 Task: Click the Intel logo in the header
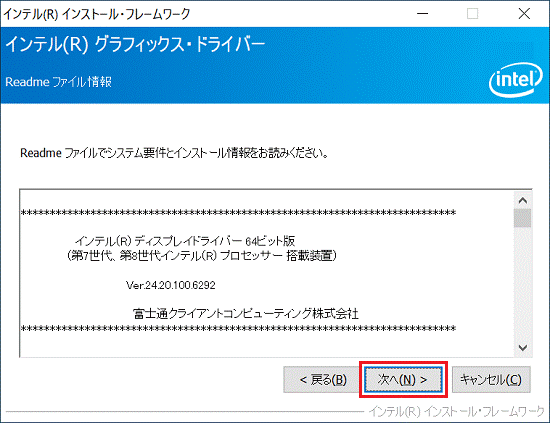516,79
